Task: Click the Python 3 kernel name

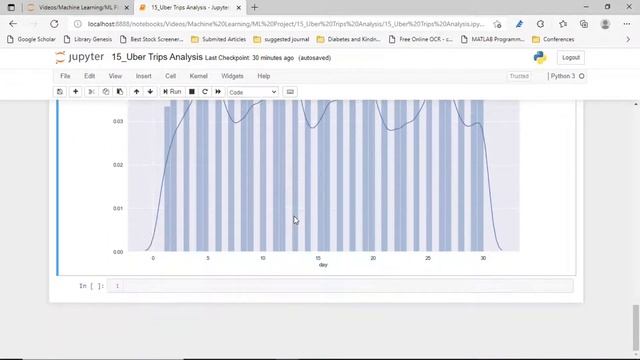Action: 562,76
